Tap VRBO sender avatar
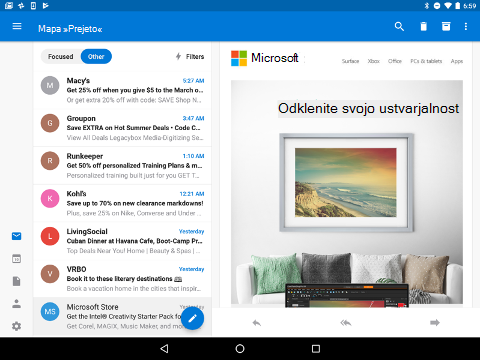480x360 pixels. [x=50, y=274]
